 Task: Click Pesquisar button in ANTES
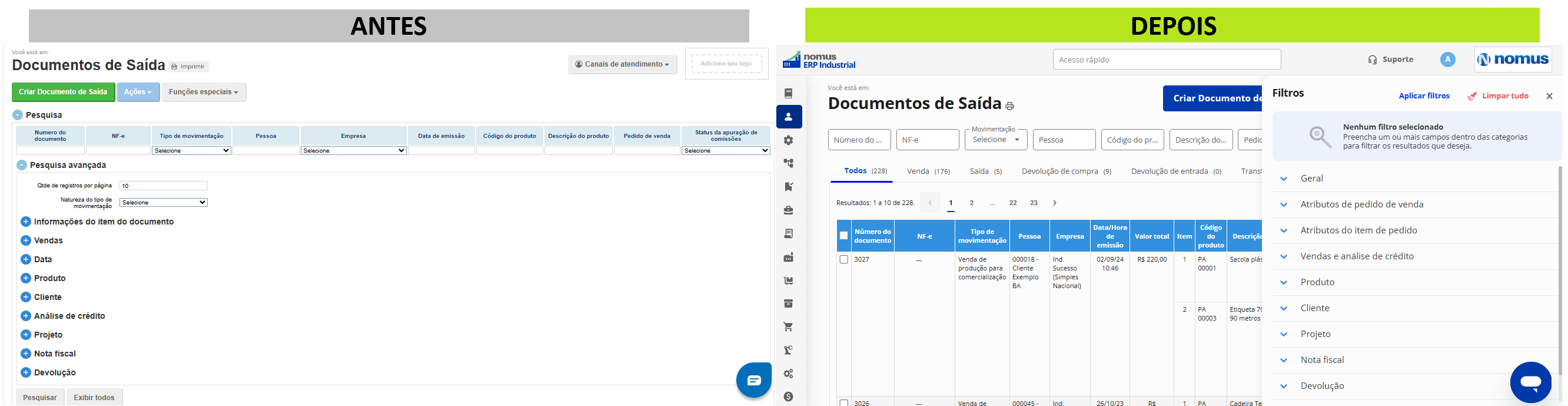pyautogui.click(x=39, y=397)
